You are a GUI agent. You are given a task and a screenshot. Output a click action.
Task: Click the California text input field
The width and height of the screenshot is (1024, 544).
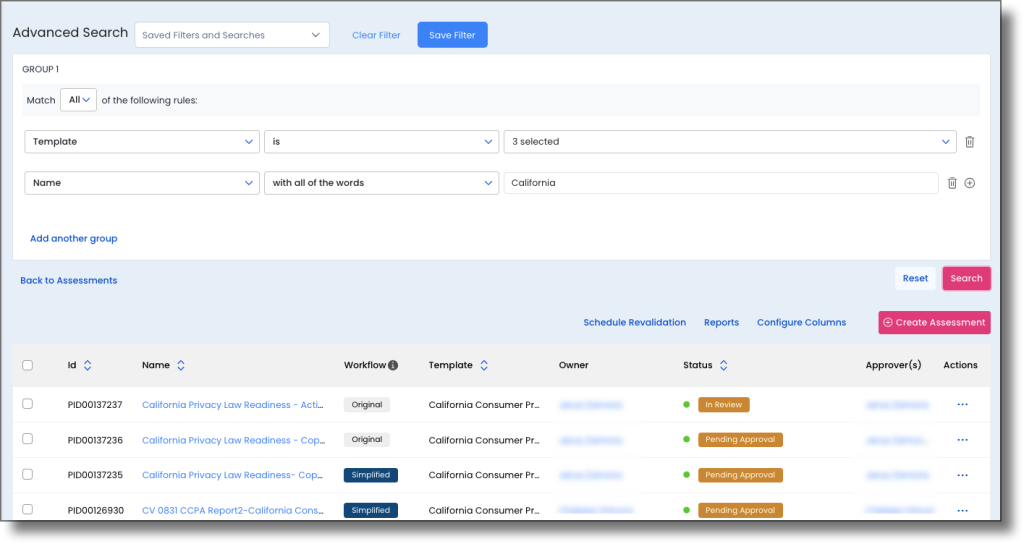721,183
